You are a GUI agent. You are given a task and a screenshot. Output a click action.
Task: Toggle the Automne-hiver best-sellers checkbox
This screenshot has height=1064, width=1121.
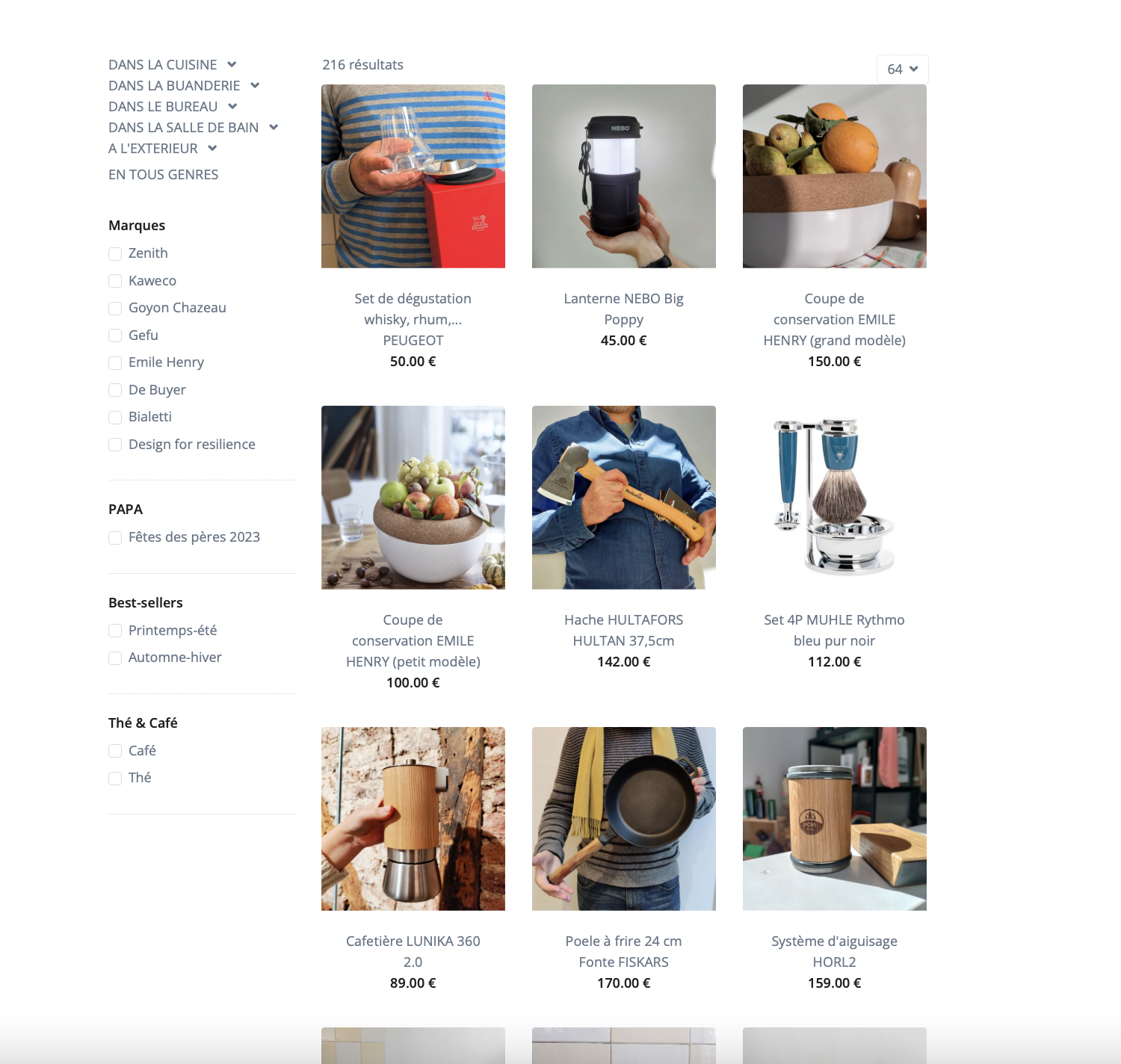(115, 658)
